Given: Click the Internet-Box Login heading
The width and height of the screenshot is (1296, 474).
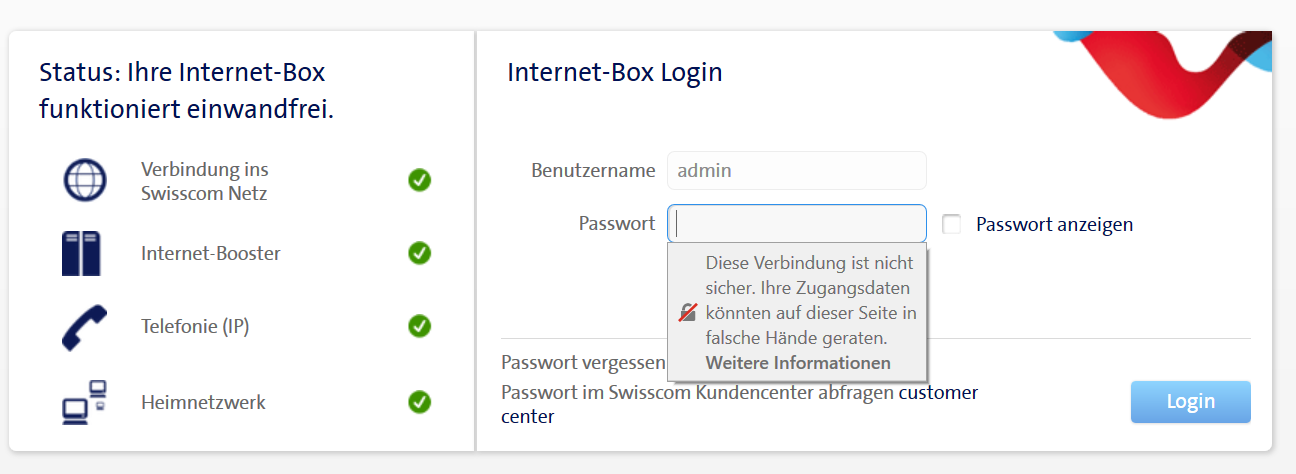Looking at the screenshot, I should coord(615,73).
